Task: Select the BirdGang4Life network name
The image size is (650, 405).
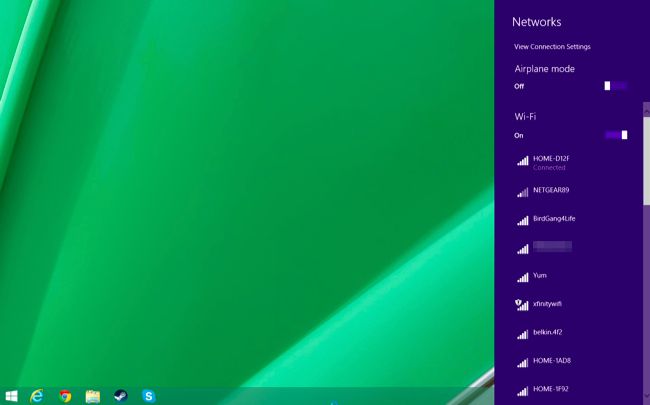Action: (x=554, y=218)
